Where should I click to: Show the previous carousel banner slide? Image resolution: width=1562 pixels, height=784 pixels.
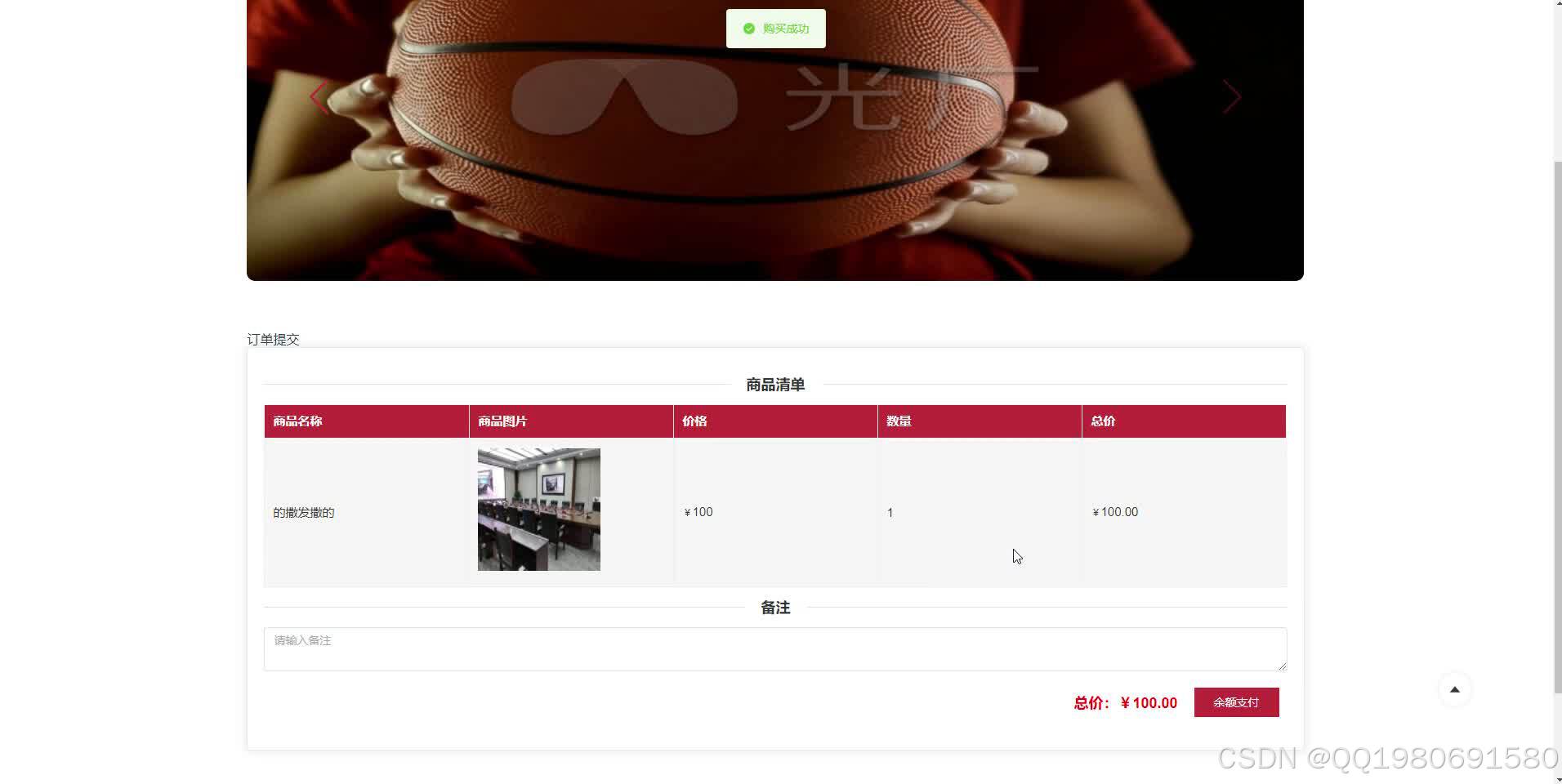pyautogui.click(x=319, y=97)
